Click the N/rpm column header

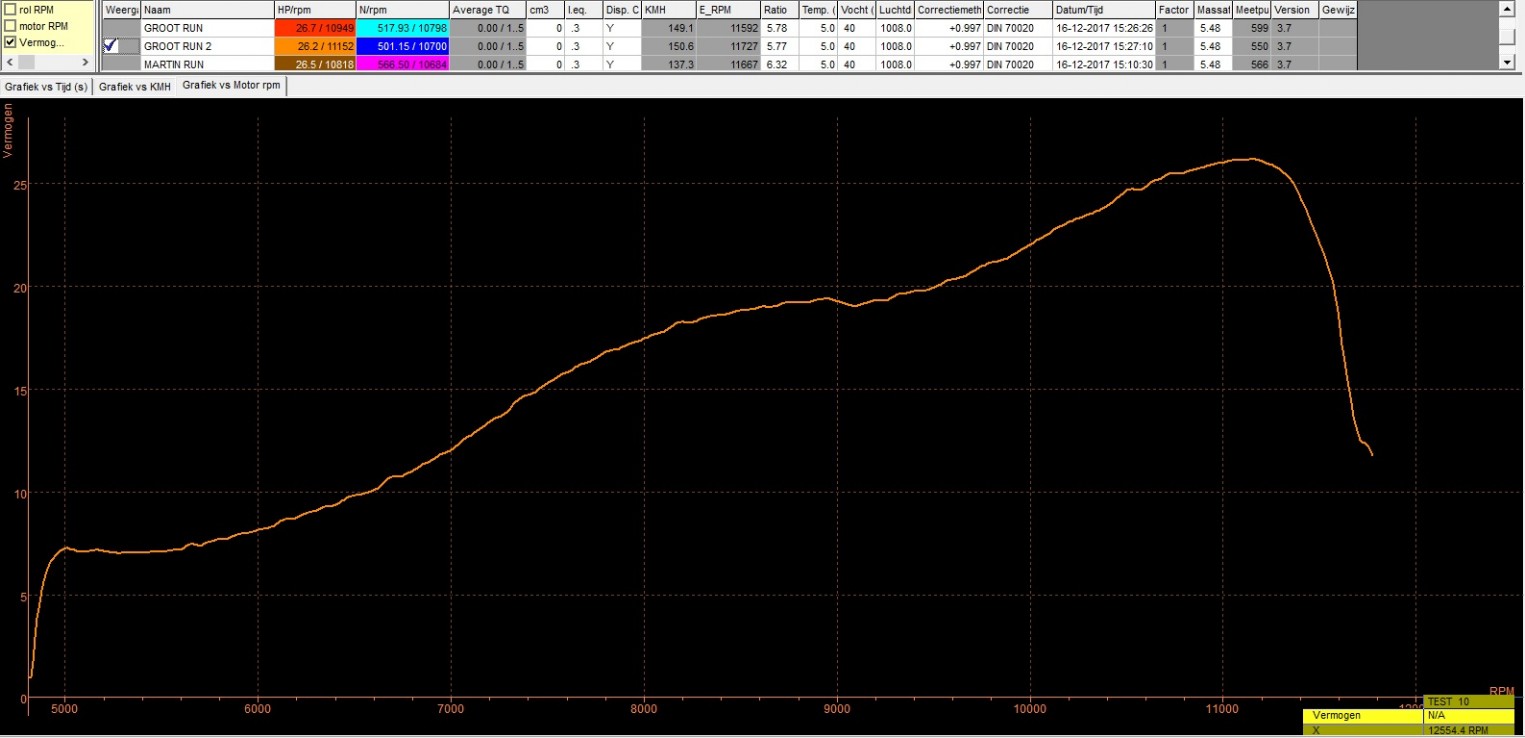(402, 9)
